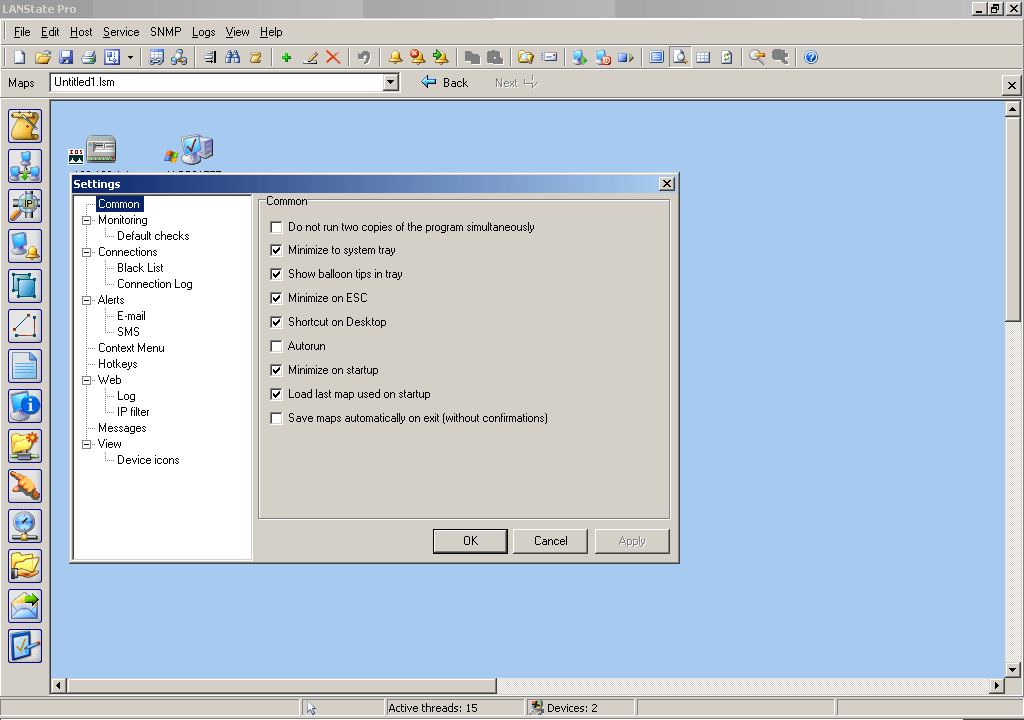Click the horizontal scrollbar thumb

pos(281,685)
